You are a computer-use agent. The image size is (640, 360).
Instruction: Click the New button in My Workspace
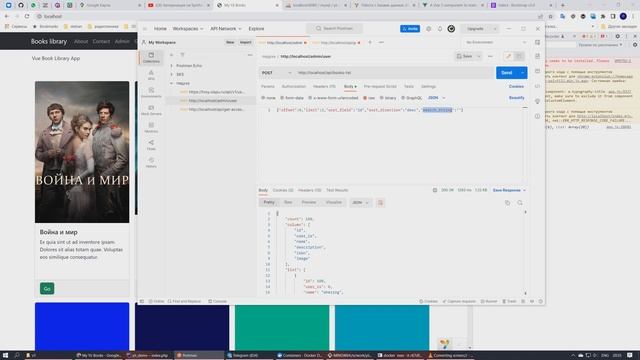(230, 42)
